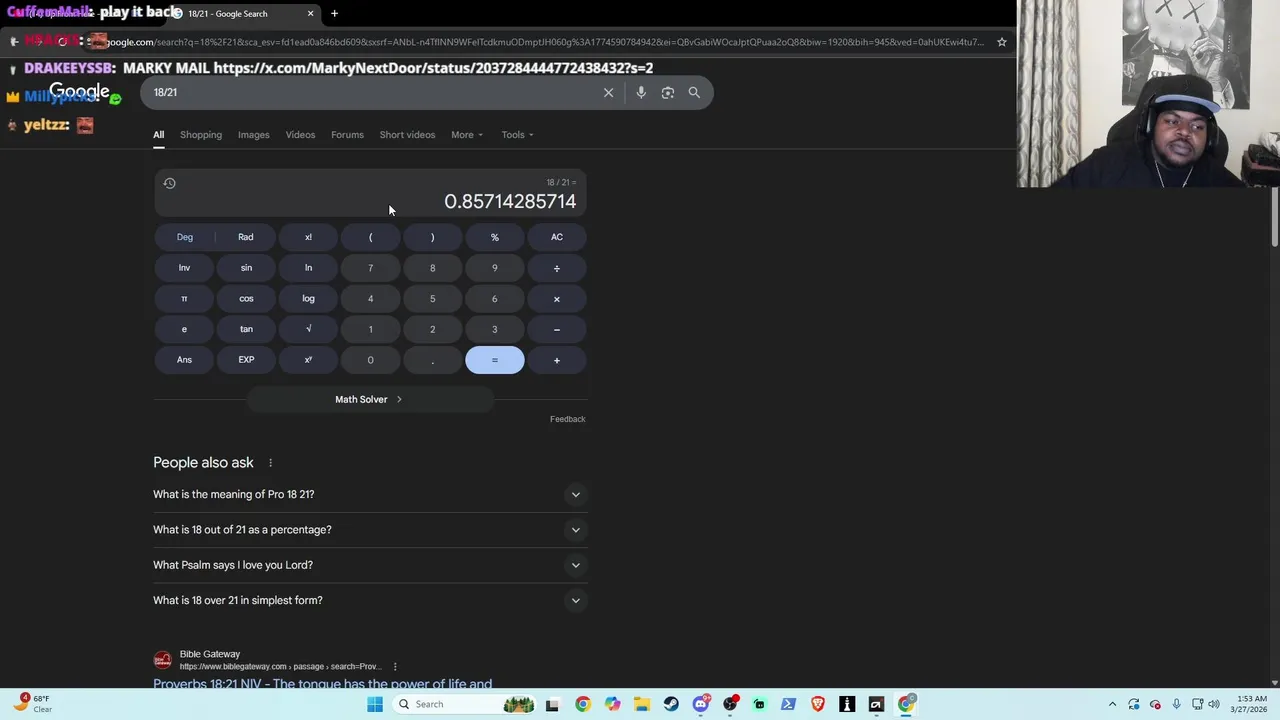
Task: Switch to Images results tab
Action: (x=253, y=135)
